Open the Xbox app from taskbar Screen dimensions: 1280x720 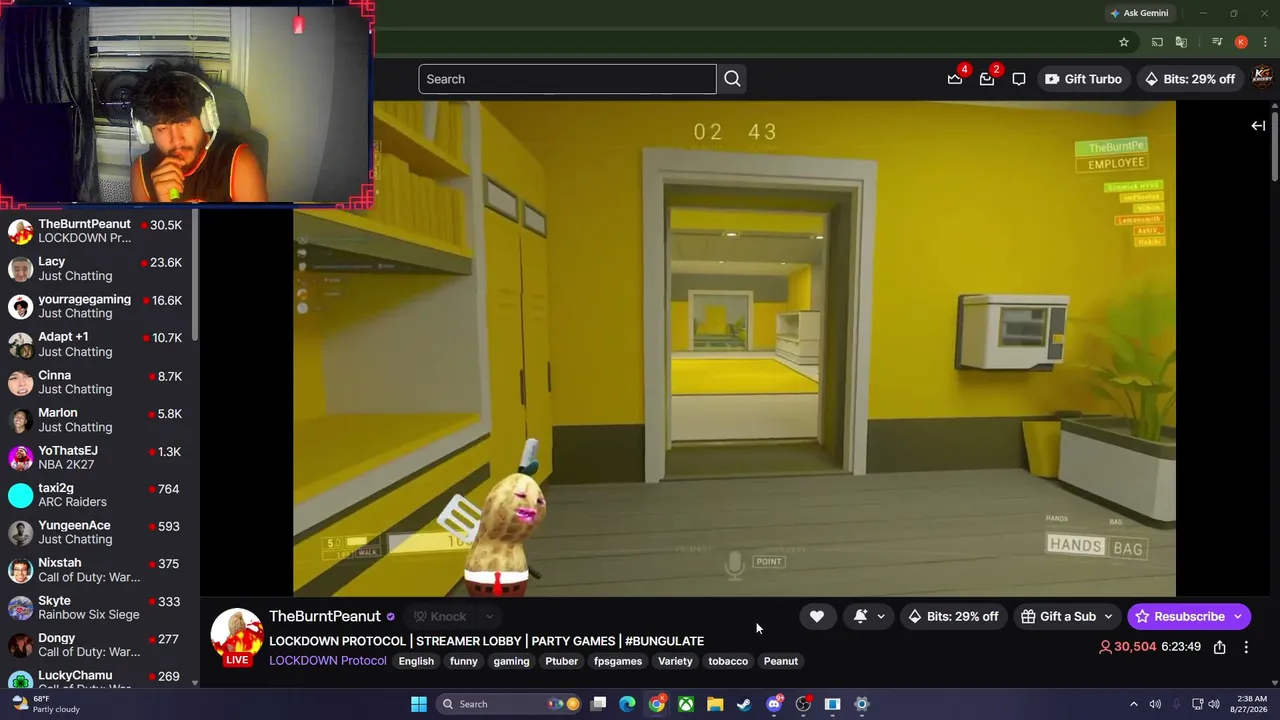tap(686, 704)
